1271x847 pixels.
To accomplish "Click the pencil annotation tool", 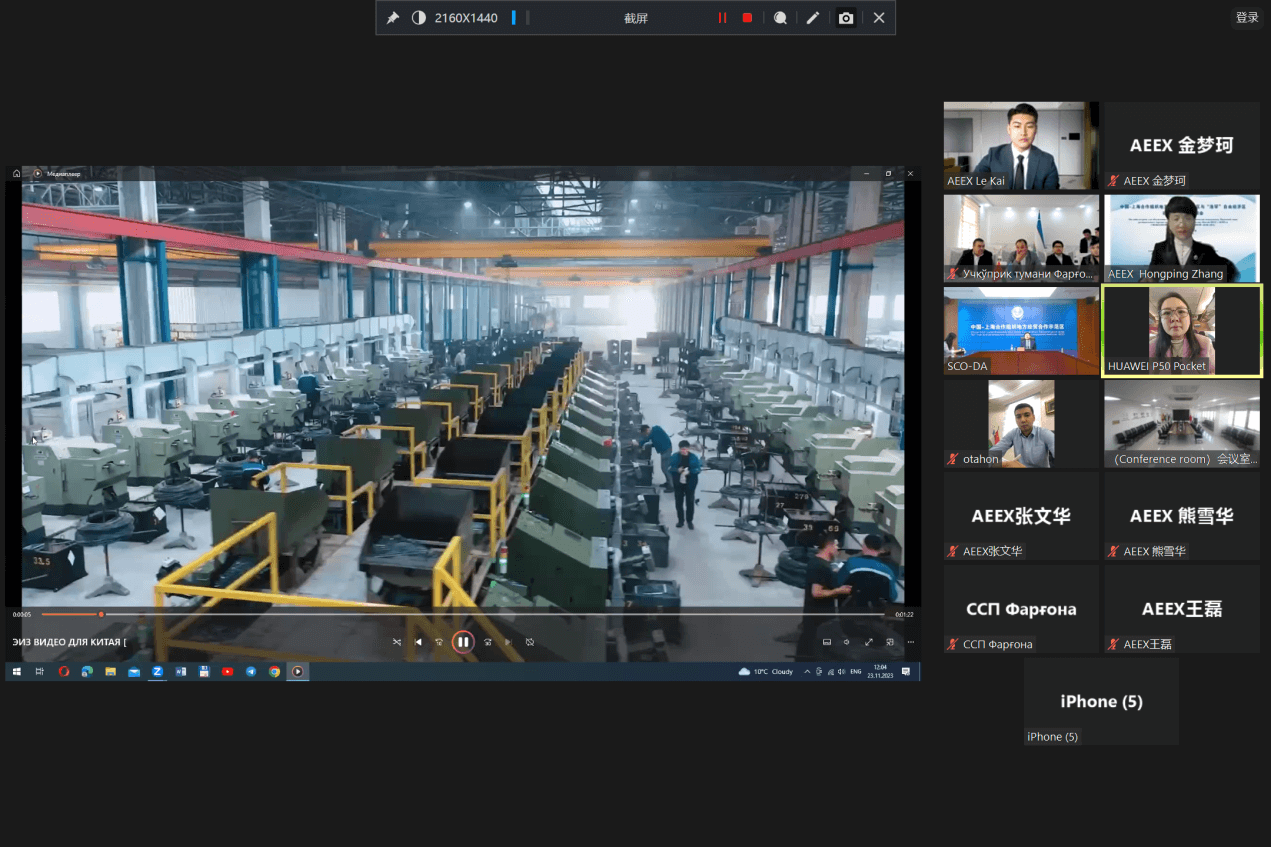I will [x=813, y=18].
